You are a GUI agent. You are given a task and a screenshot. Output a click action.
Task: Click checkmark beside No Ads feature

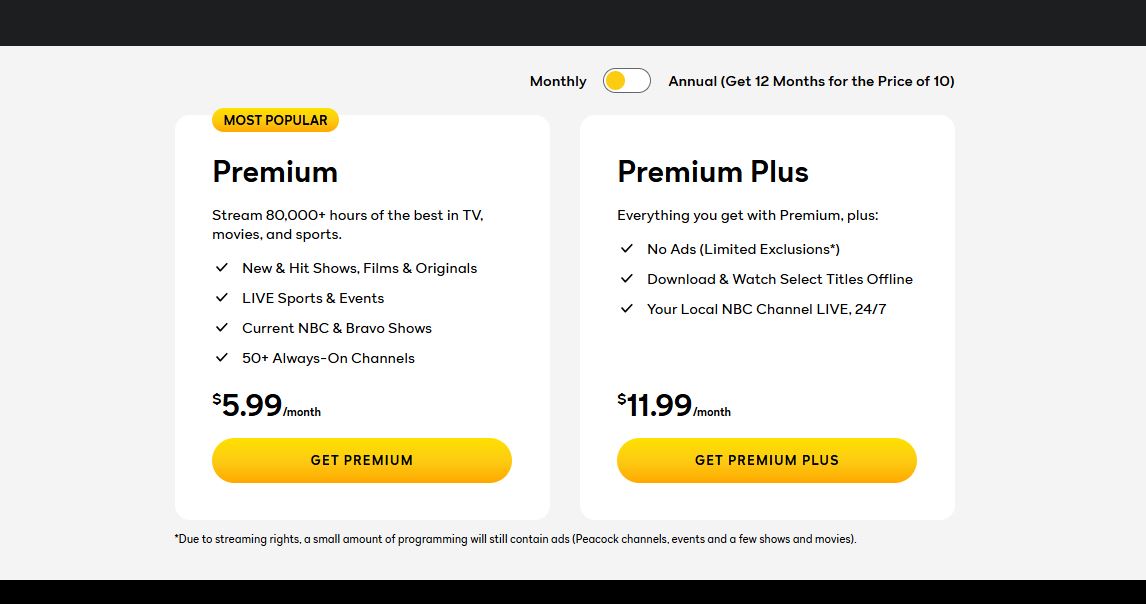coord(626,249)
